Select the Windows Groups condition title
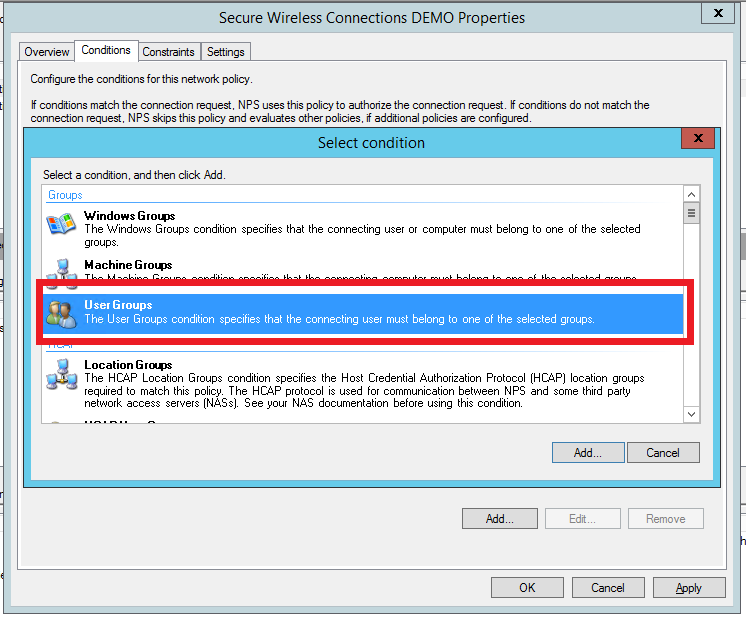The image size is (746, 618). pos(129,216)
